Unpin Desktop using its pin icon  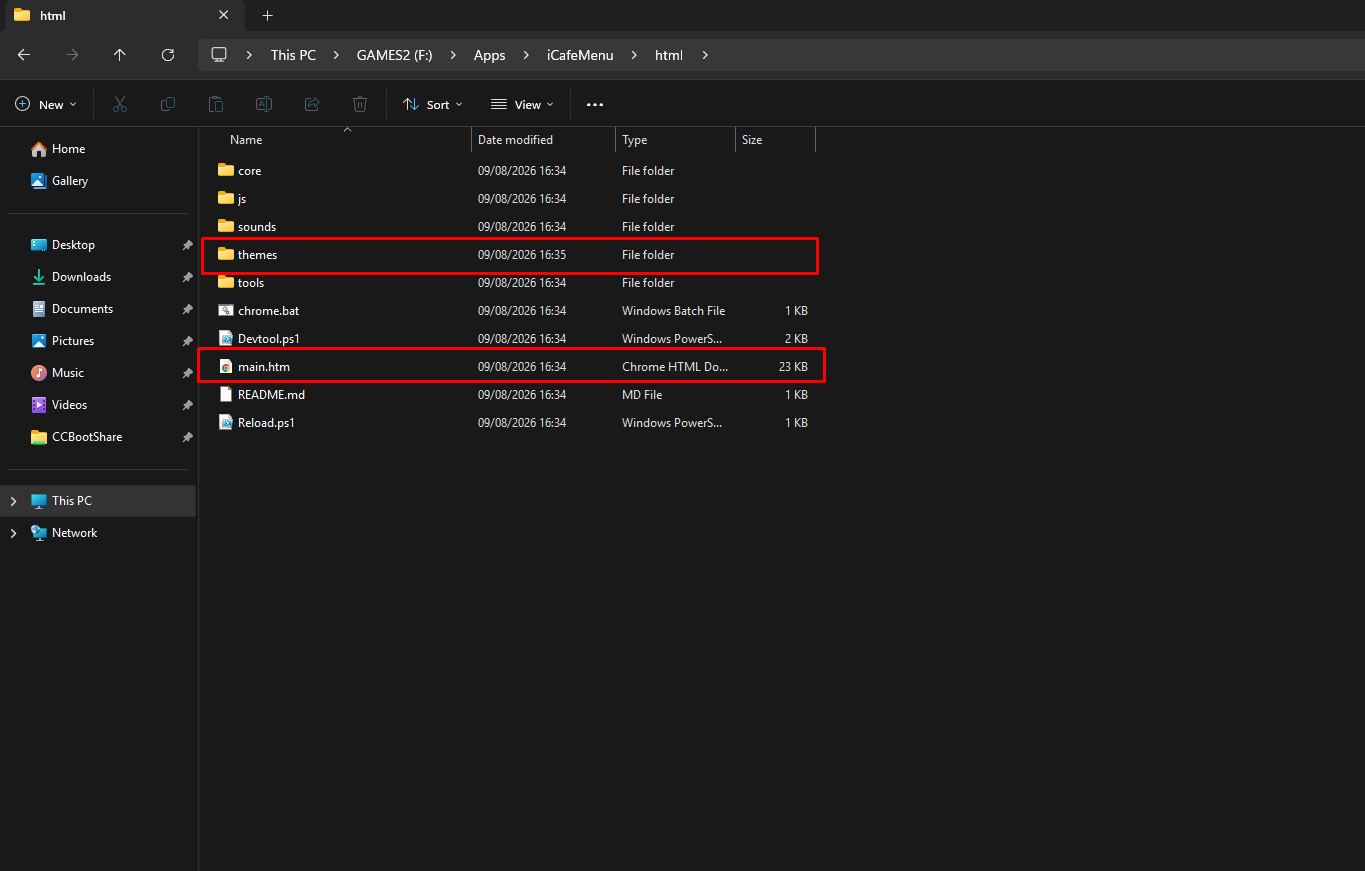(187, 245)
